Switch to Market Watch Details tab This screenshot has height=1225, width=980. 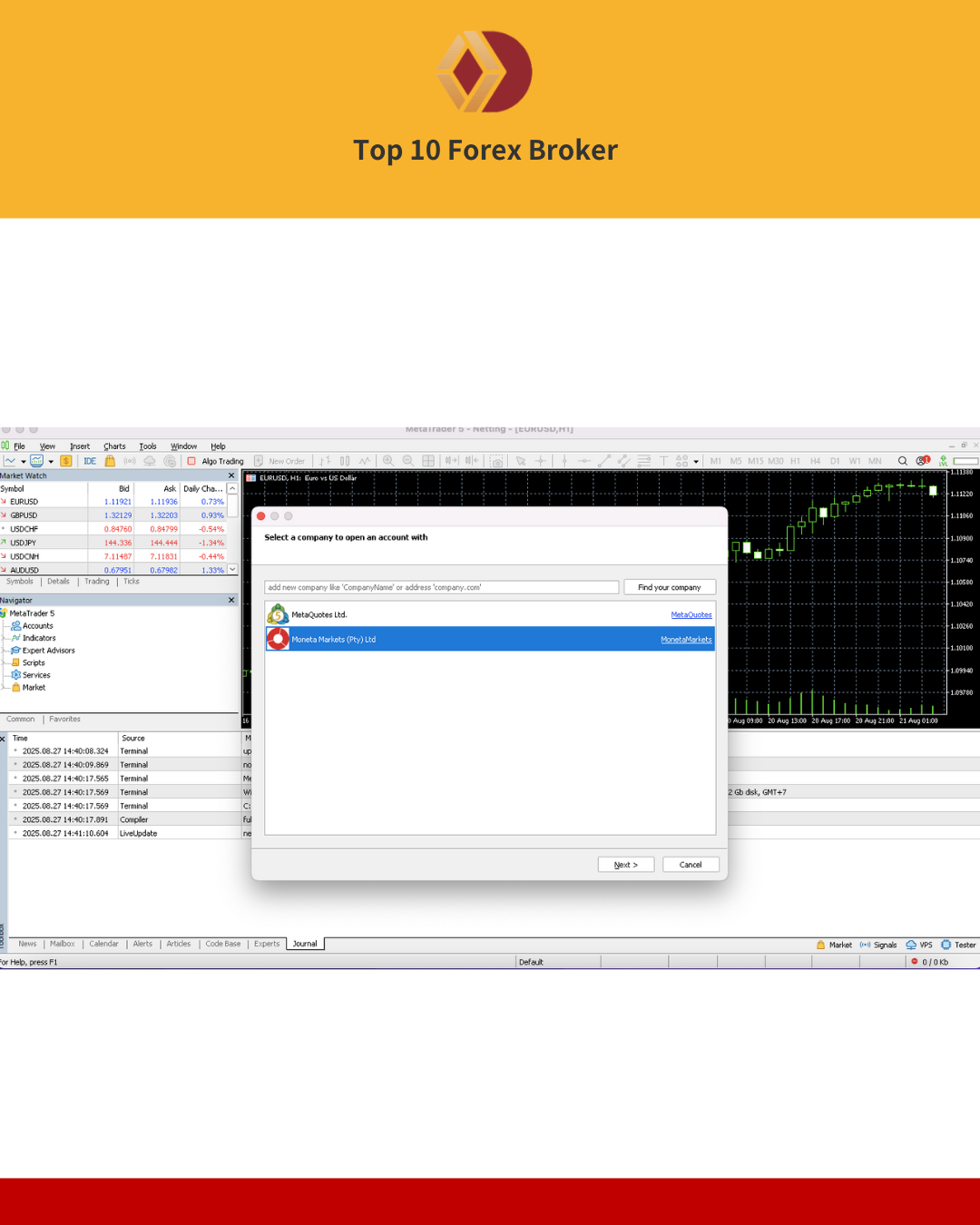tap(59, 582)
